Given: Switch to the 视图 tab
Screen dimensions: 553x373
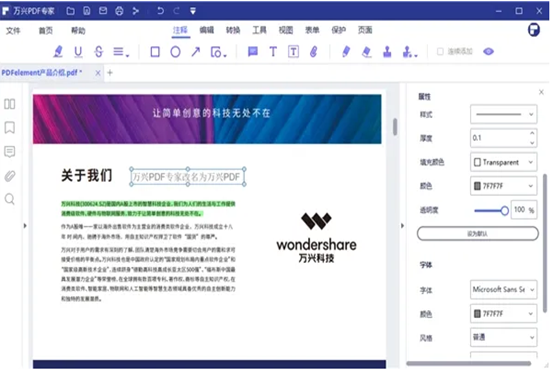Looking at the screenshot, I should coord(286,30).
